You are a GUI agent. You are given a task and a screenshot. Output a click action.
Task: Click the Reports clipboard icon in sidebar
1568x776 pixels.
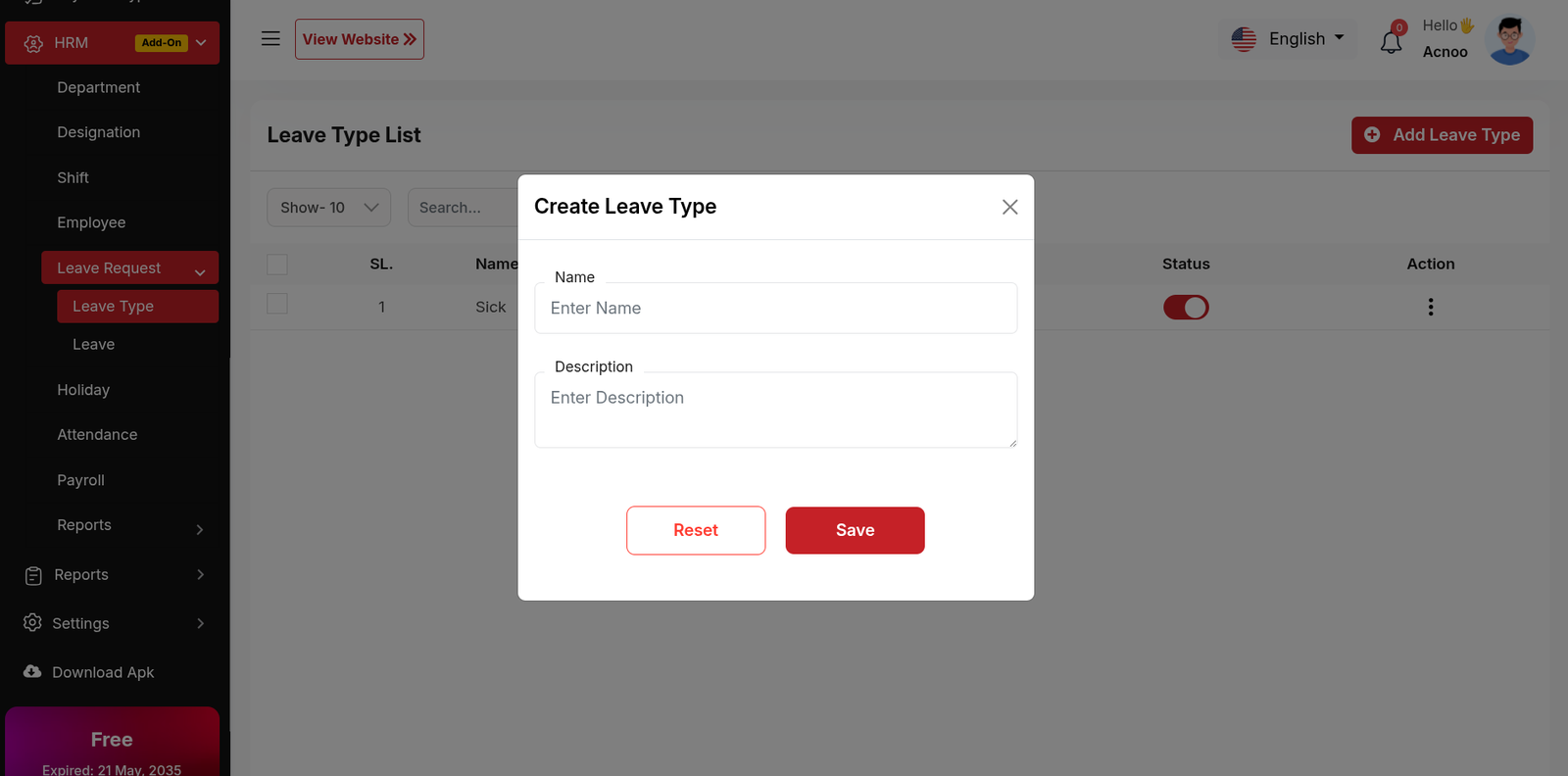tap(33, 575)
